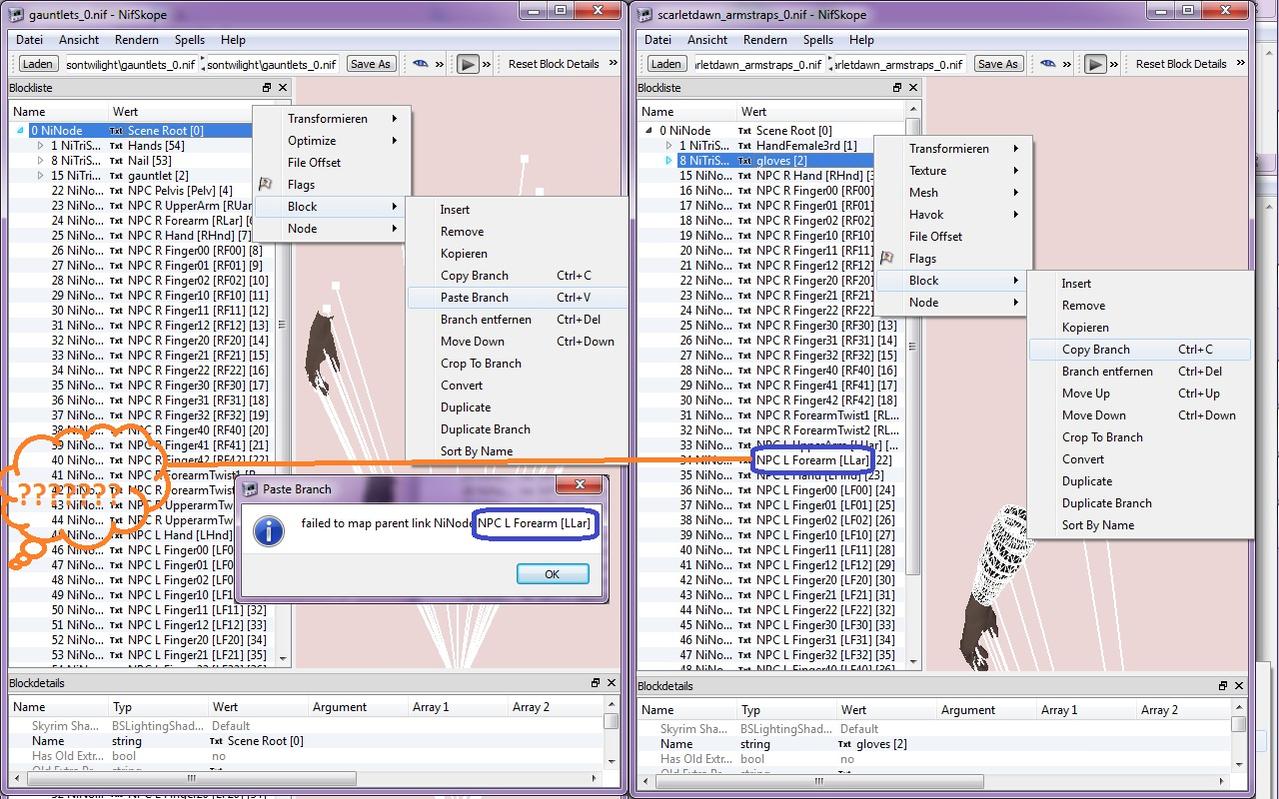Expand the HandFemale3rd [1] tree node
The width and height of the screenshot is (1279, 799).
pyautogui.click(x=669, y=146)
